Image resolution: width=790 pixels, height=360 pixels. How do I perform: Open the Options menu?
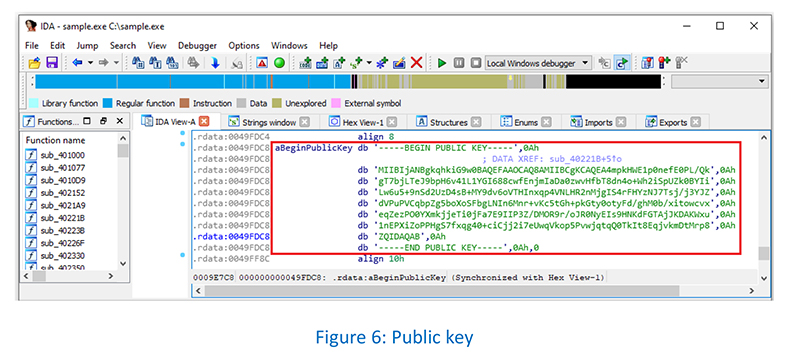tap(244, 45)
